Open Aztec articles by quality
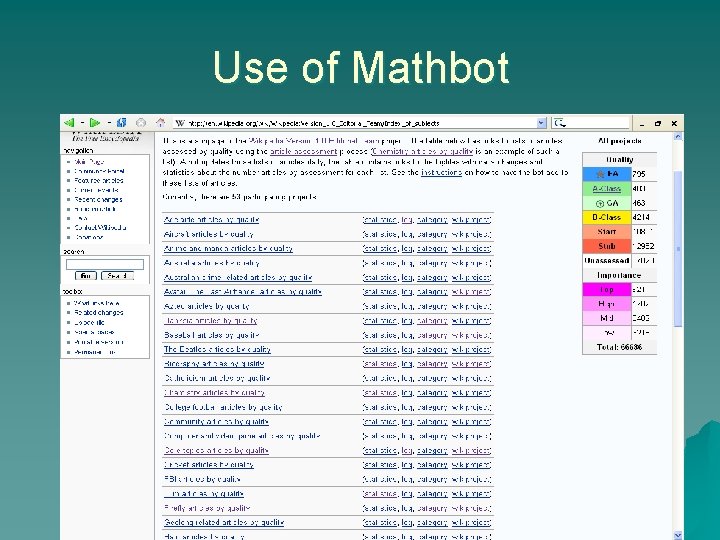Image resolution: width=720 pixels, height=540 pixels. tap(206, 306)
